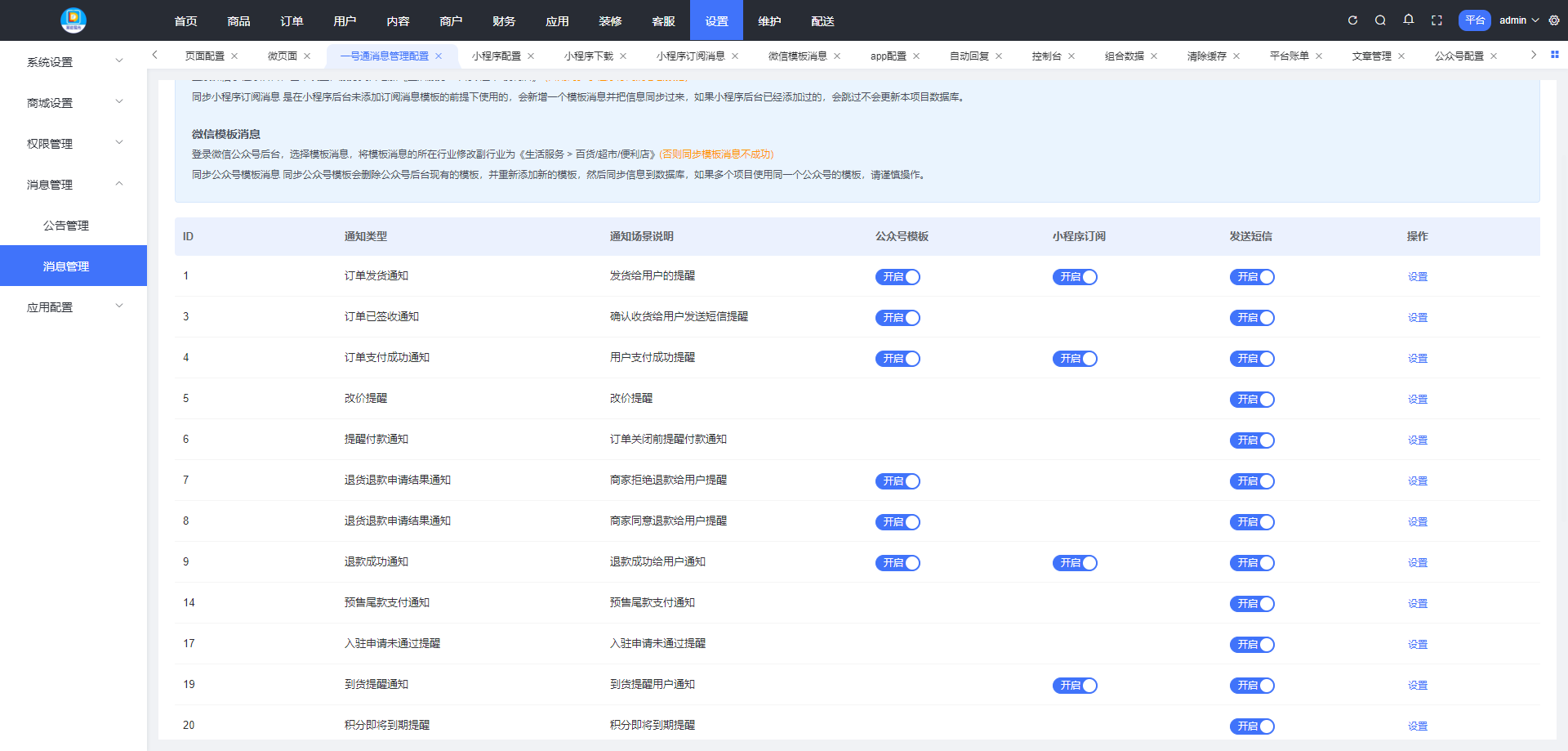Select the 预售尾款支付通知 type cell
The height and width of the screenshot is (751, 1568).
[x=386, y=603]
